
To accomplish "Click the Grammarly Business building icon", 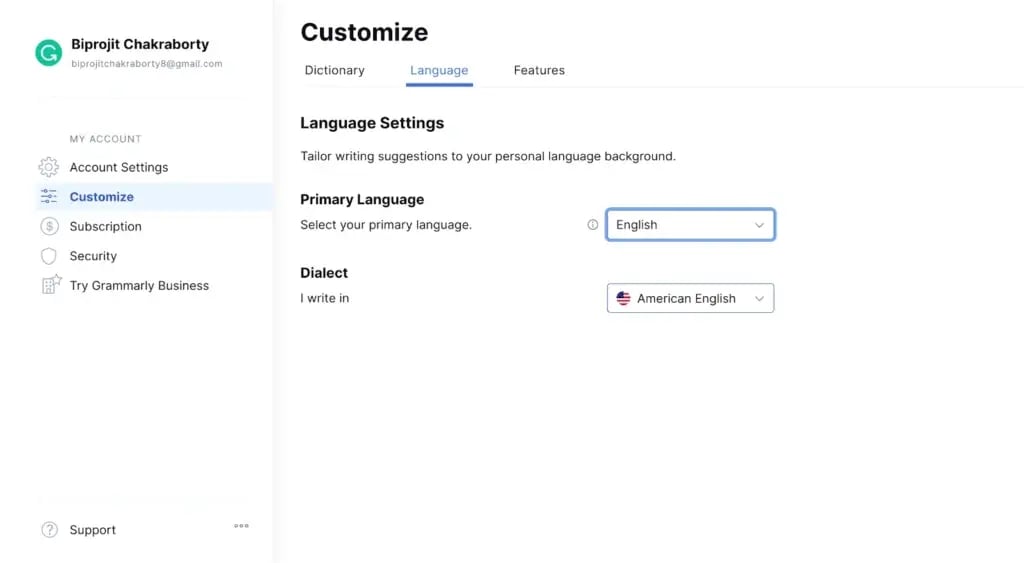I will (50, 285).
